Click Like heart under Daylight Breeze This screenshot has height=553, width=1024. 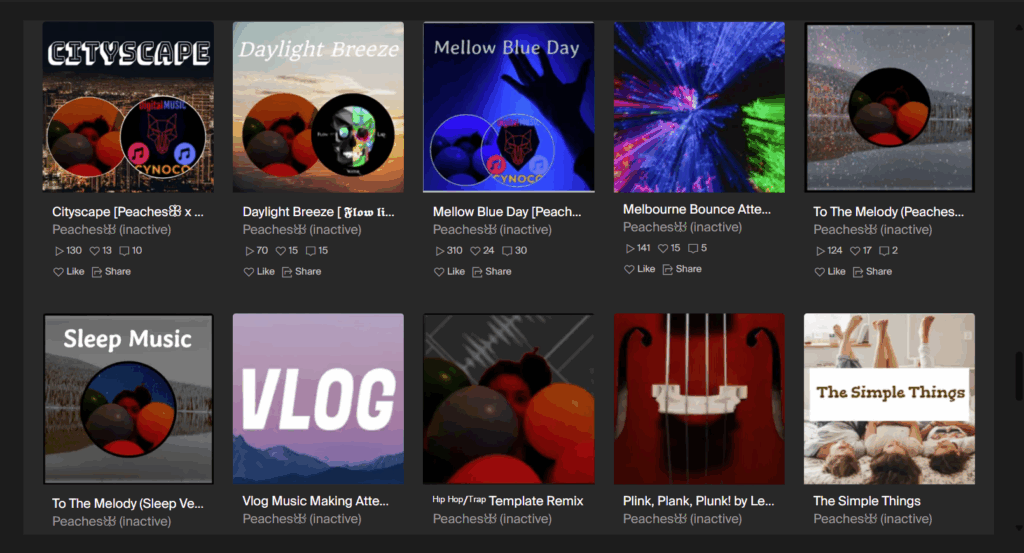[x=259, y=272]
